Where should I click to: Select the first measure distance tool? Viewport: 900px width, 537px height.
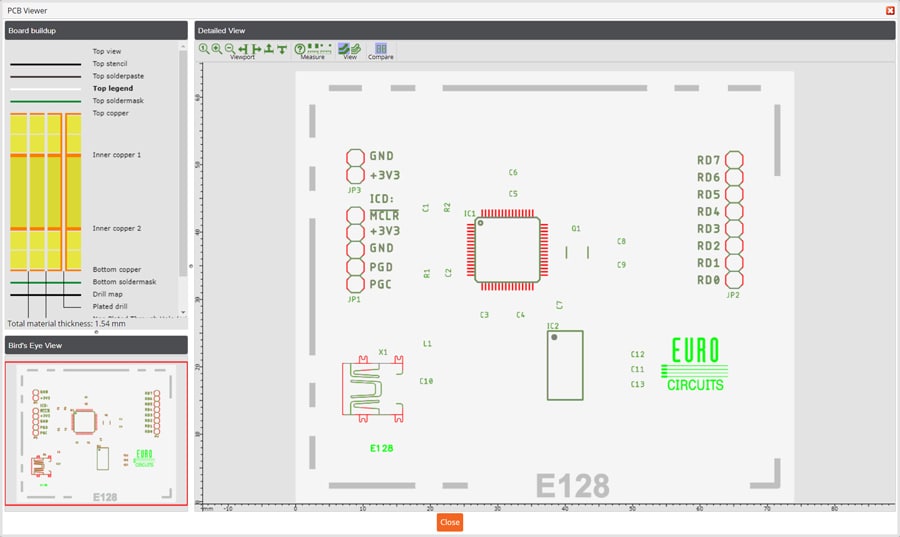pyautogui.click(x=314, y=48)
